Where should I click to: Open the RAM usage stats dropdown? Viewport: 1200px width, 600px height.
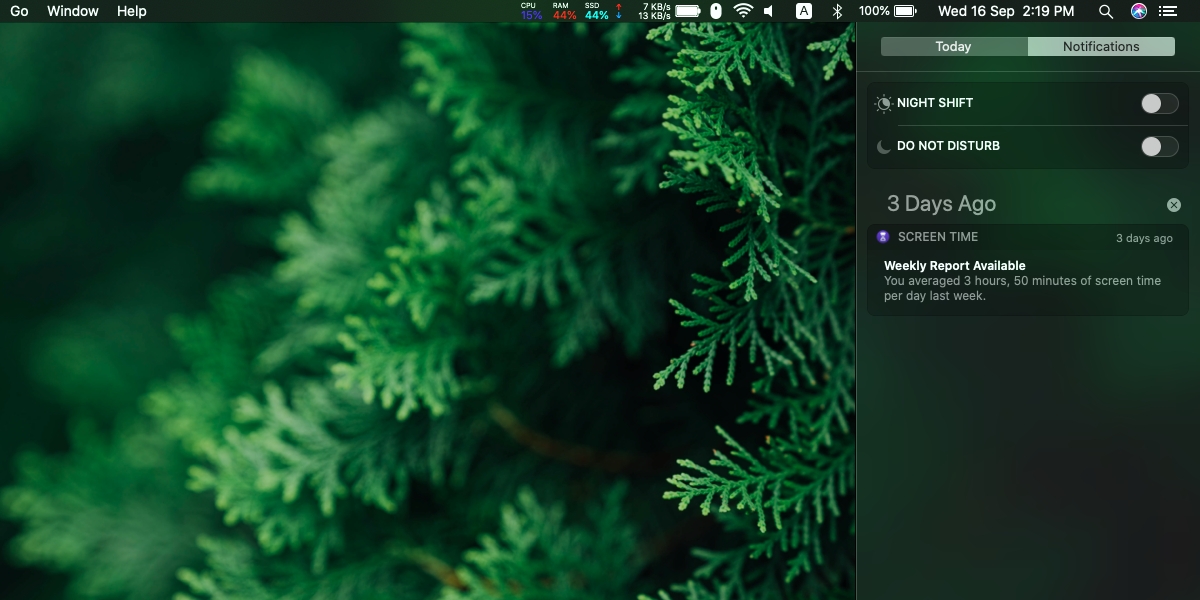click(564, 11)
